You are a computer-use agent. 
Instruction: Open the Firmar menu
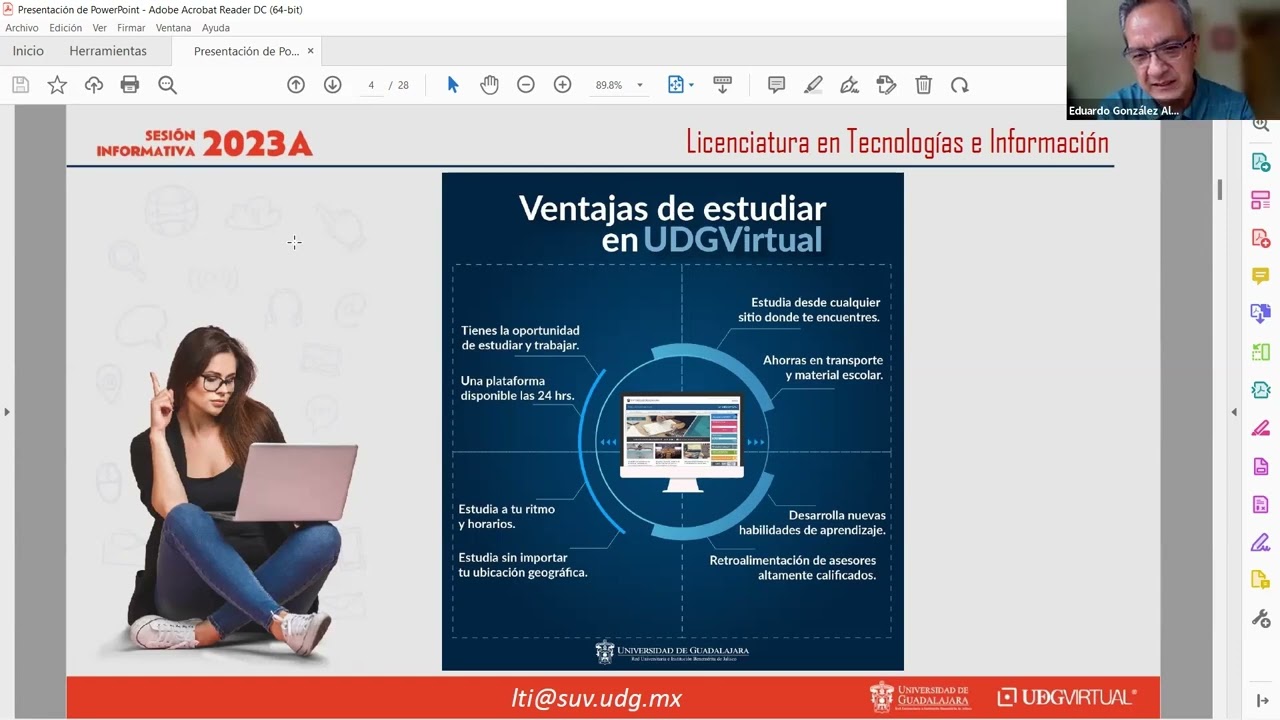(131, 28)
